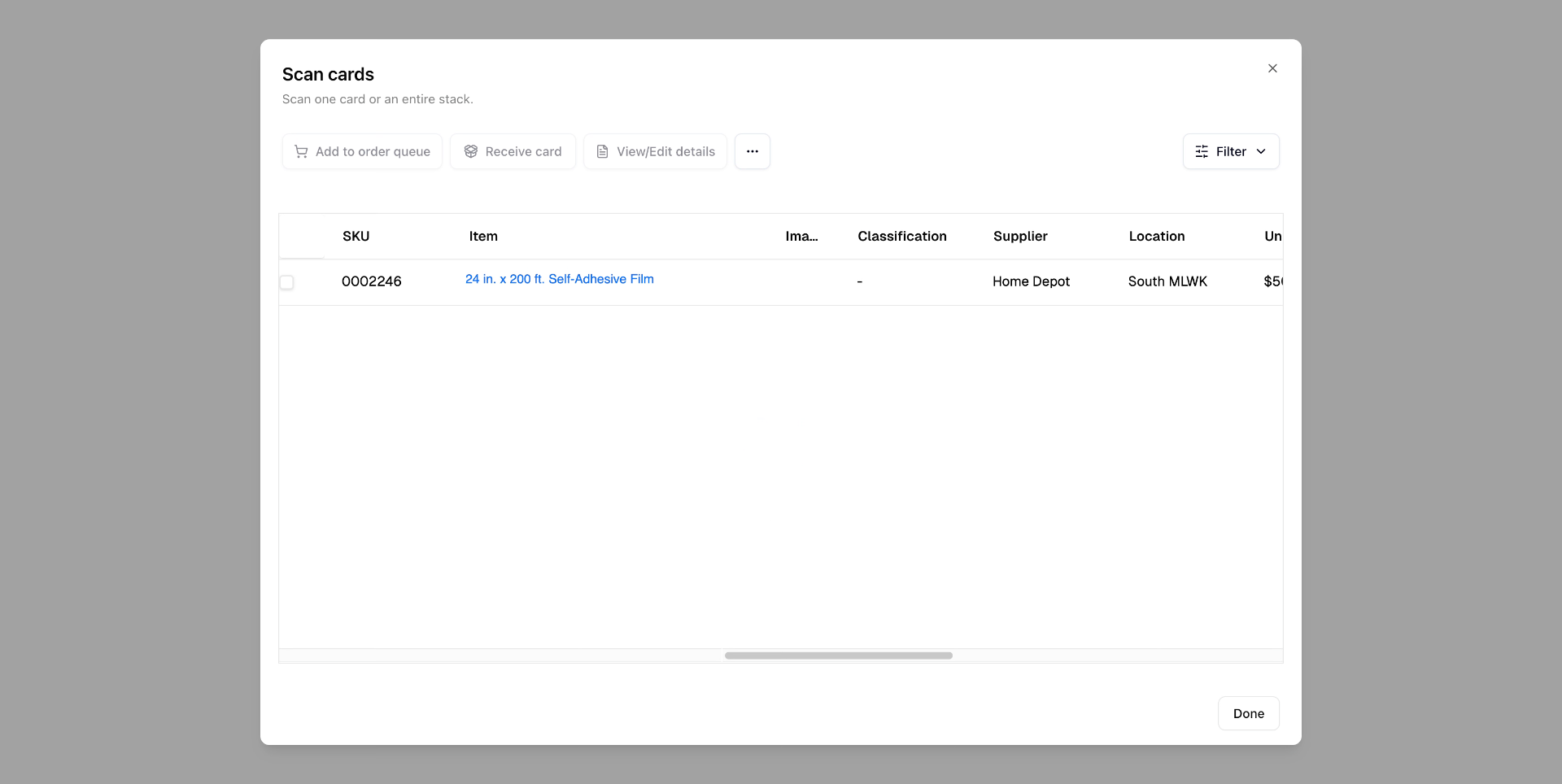Expand the Filter dropdown

click(x=1231, y=151)
